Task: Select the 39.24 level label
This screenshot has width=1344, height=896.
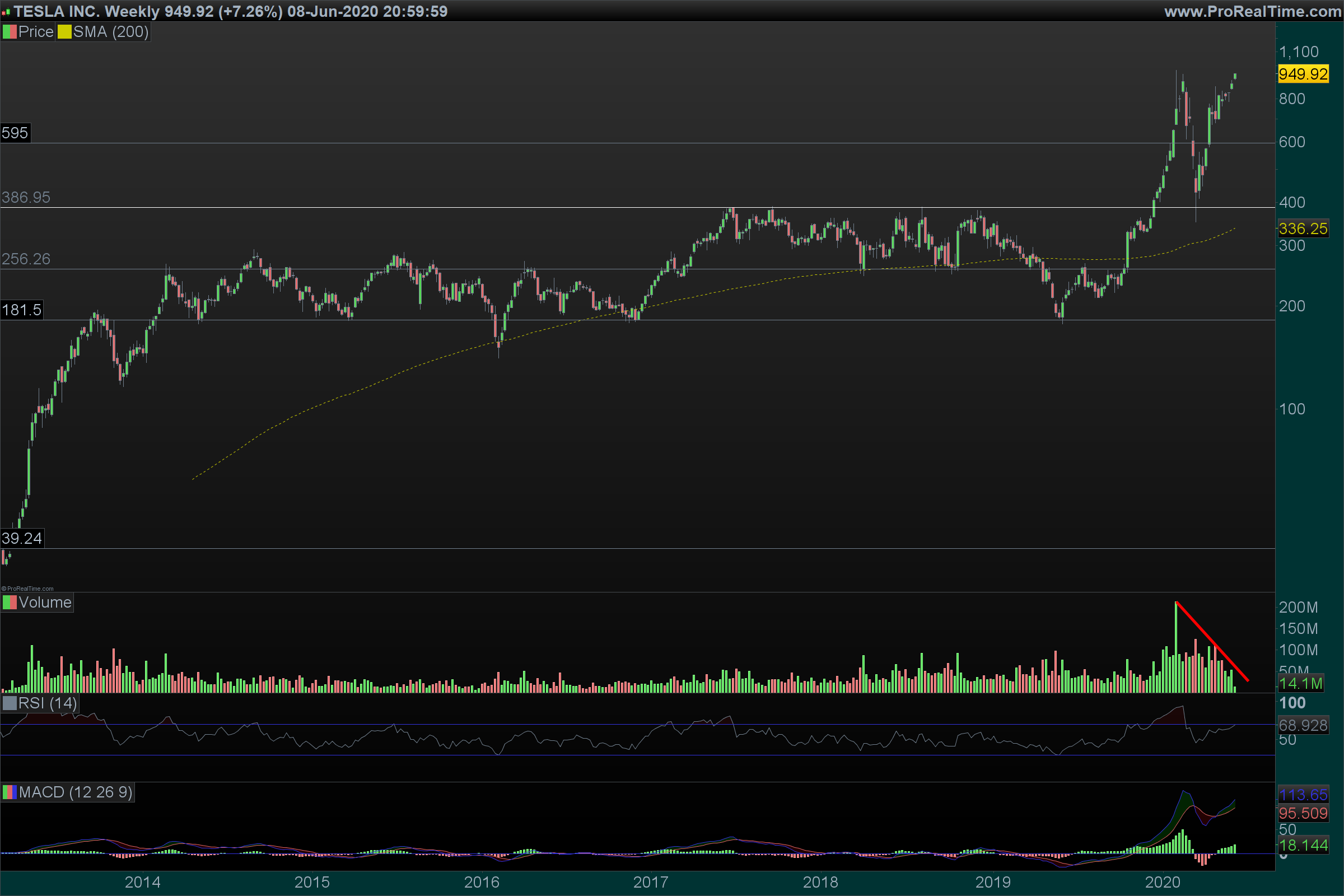Action: [22, 538]
